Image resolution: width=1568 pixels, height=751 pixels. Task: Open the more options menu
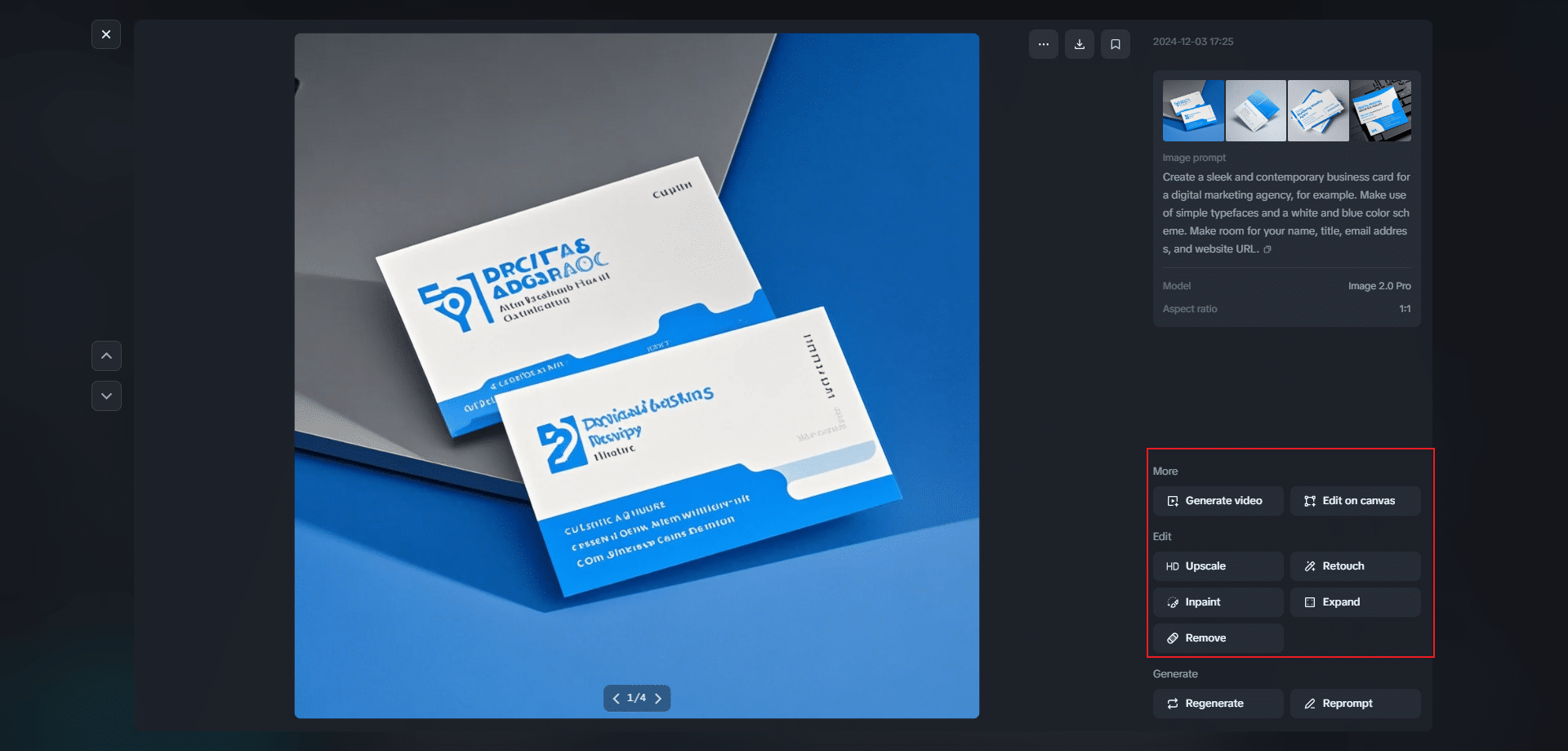(1043, 43)
